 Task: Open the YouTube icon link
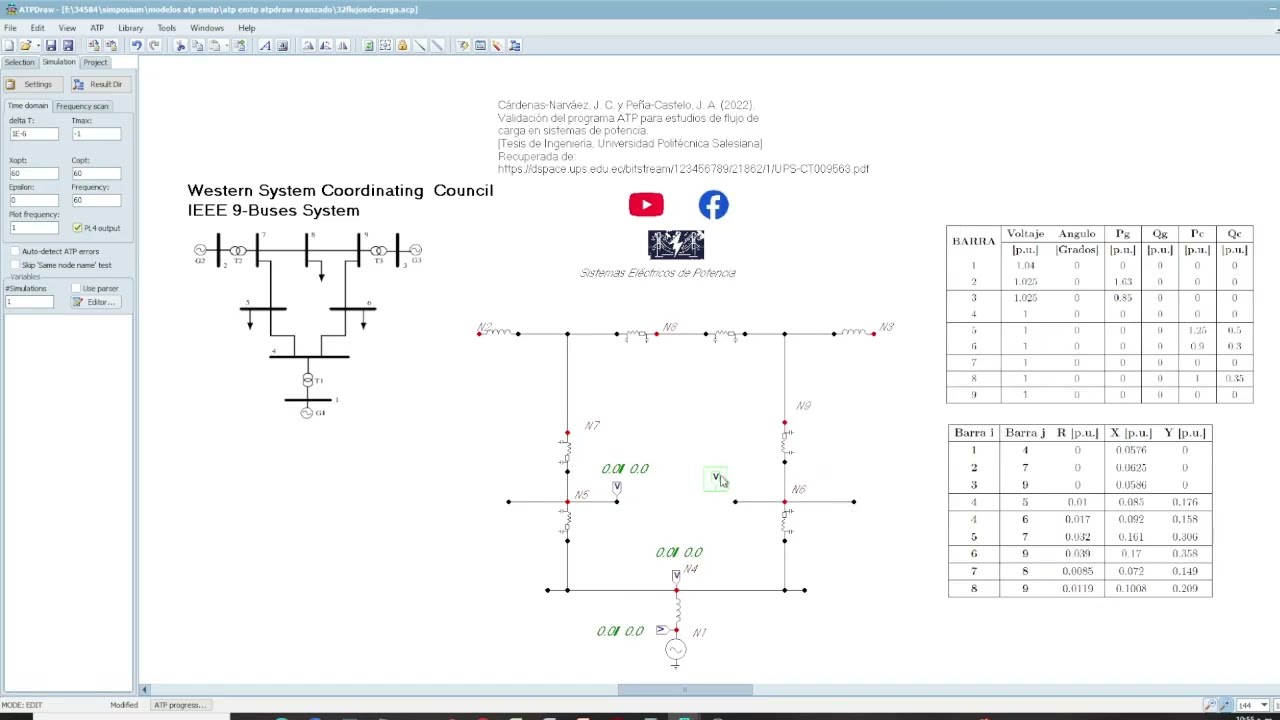point(646,205)
